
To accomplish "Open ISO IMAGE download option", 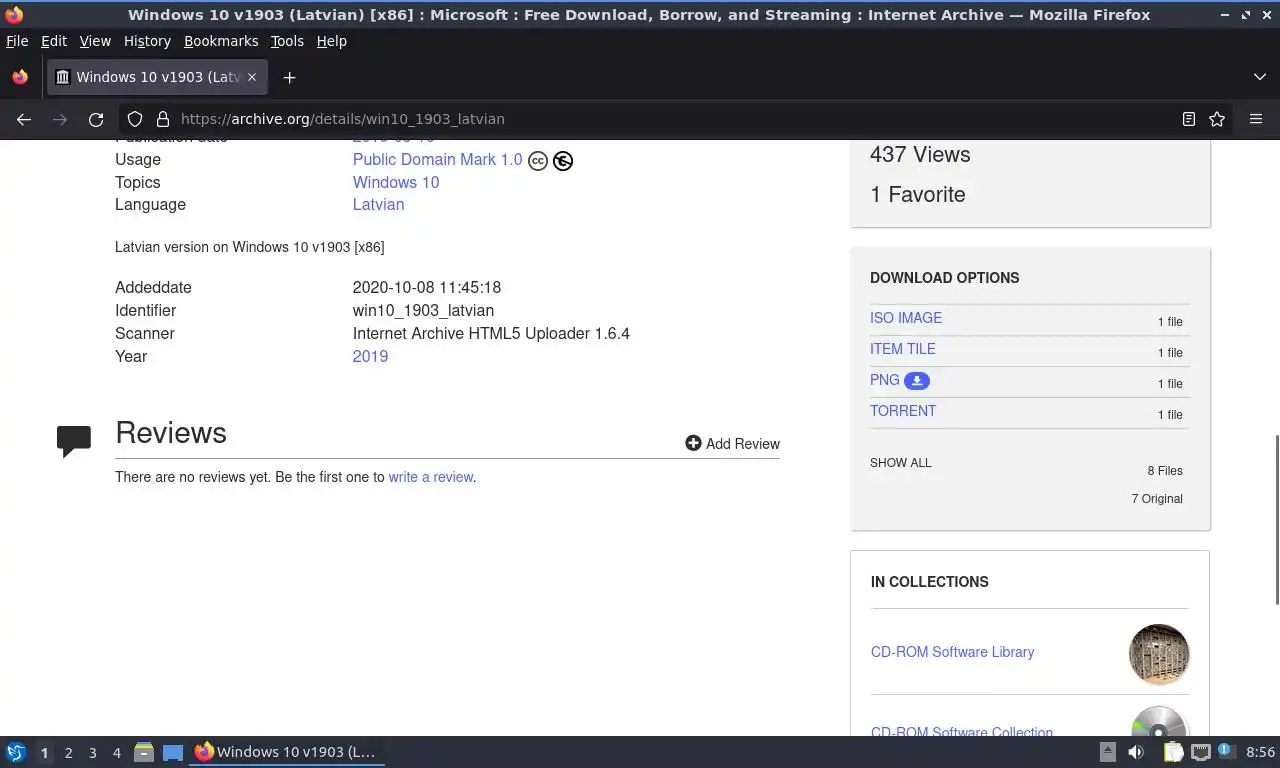I will coord(906,318).
